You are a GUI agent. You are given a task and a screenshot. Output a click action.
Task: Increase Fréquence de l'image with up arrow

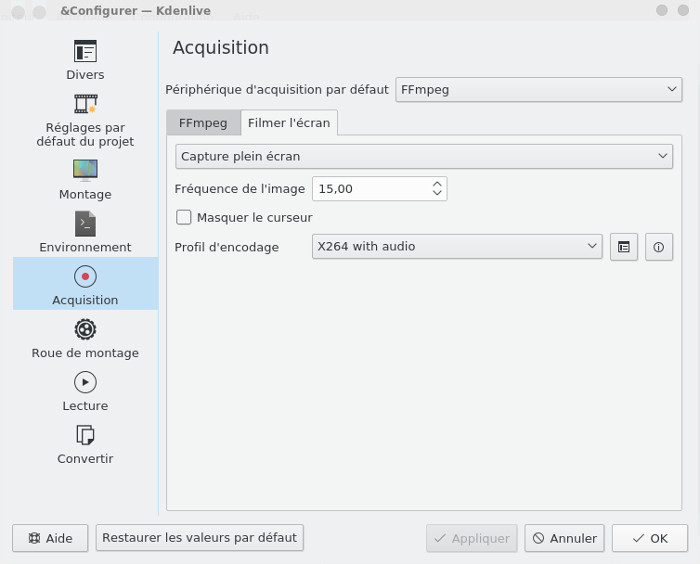[x=437, y=184]
